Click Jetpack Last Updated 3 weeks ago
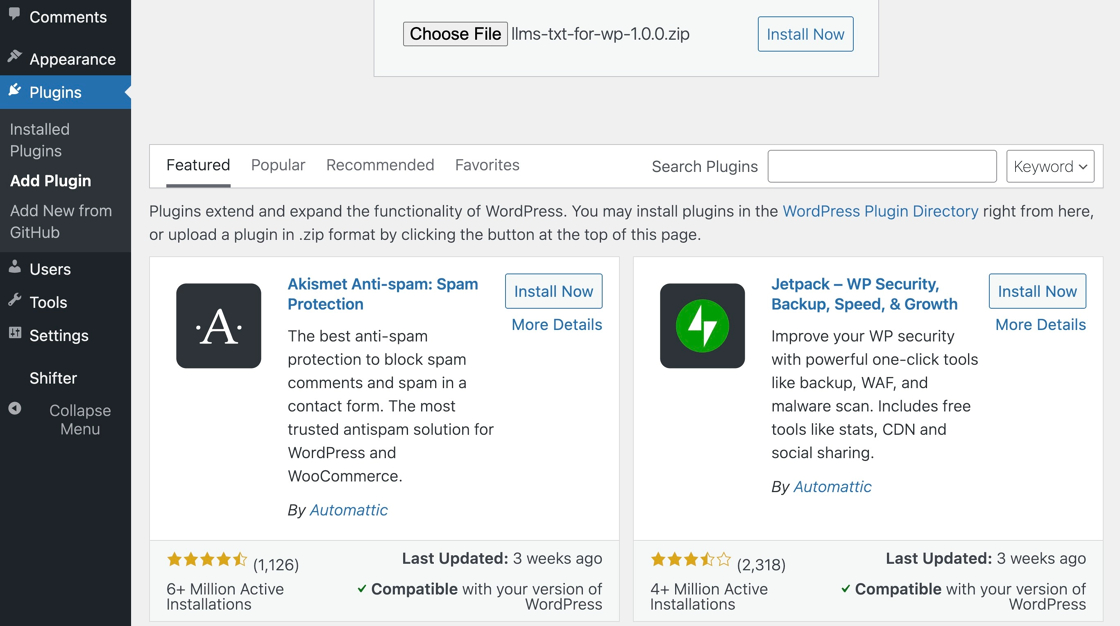Screen dimensions: 1120x626 coord(986,559)
